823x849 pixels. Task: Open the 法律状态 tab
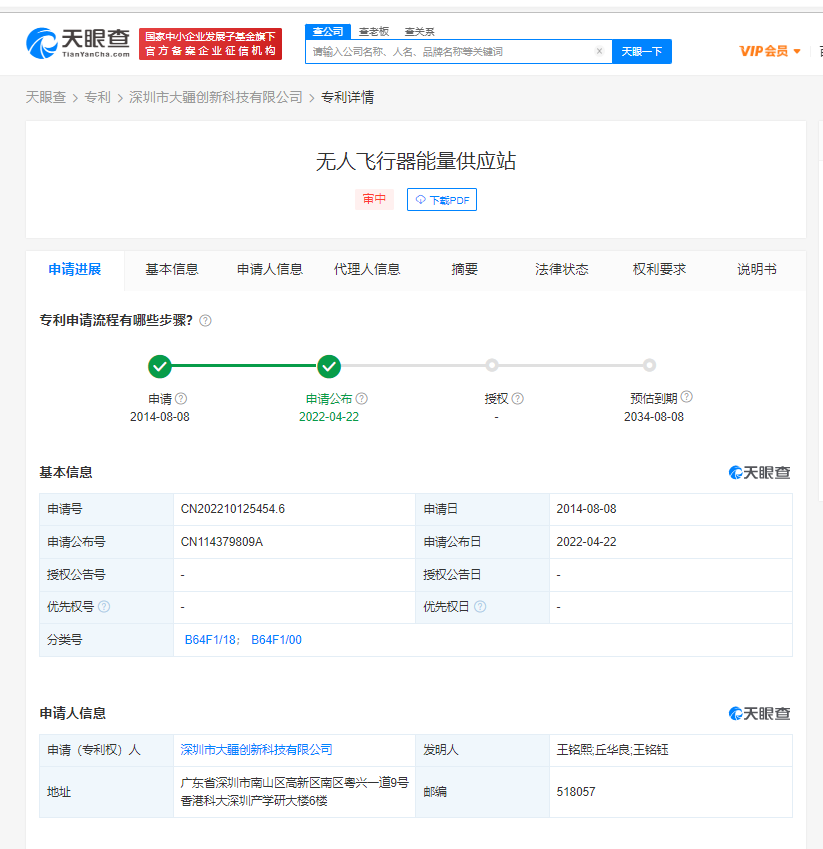[561, 269]
